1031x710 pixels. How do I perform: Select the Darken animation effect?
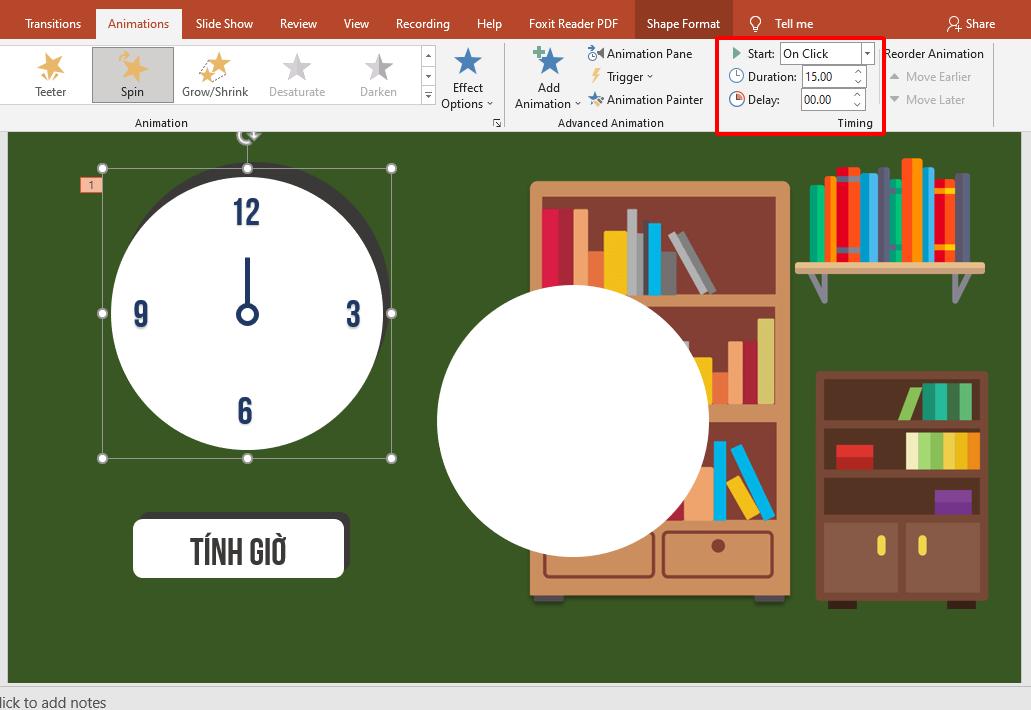(x=377, y=74)
